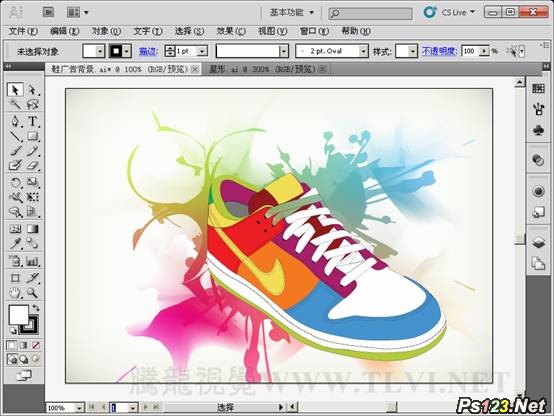Screen dimensions: 554x416
Task: Swap fill and stroke colors
Action: (35, 308)
